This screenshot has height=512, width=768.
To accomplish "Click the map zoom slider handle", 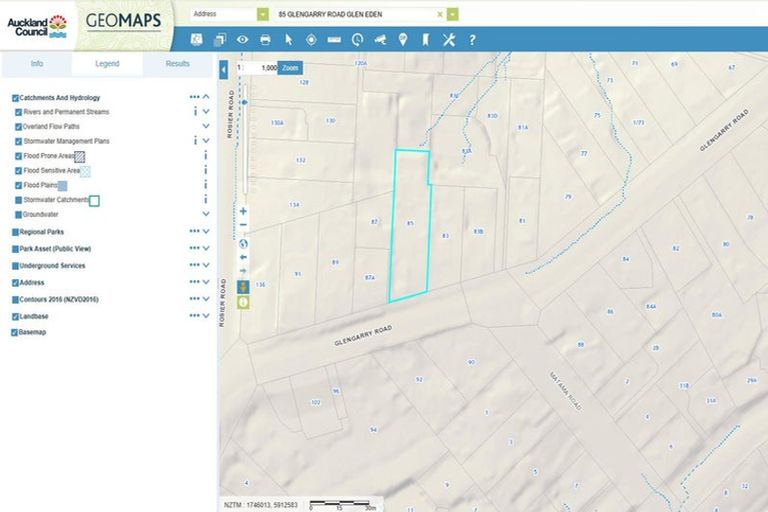I will [243, 102].
